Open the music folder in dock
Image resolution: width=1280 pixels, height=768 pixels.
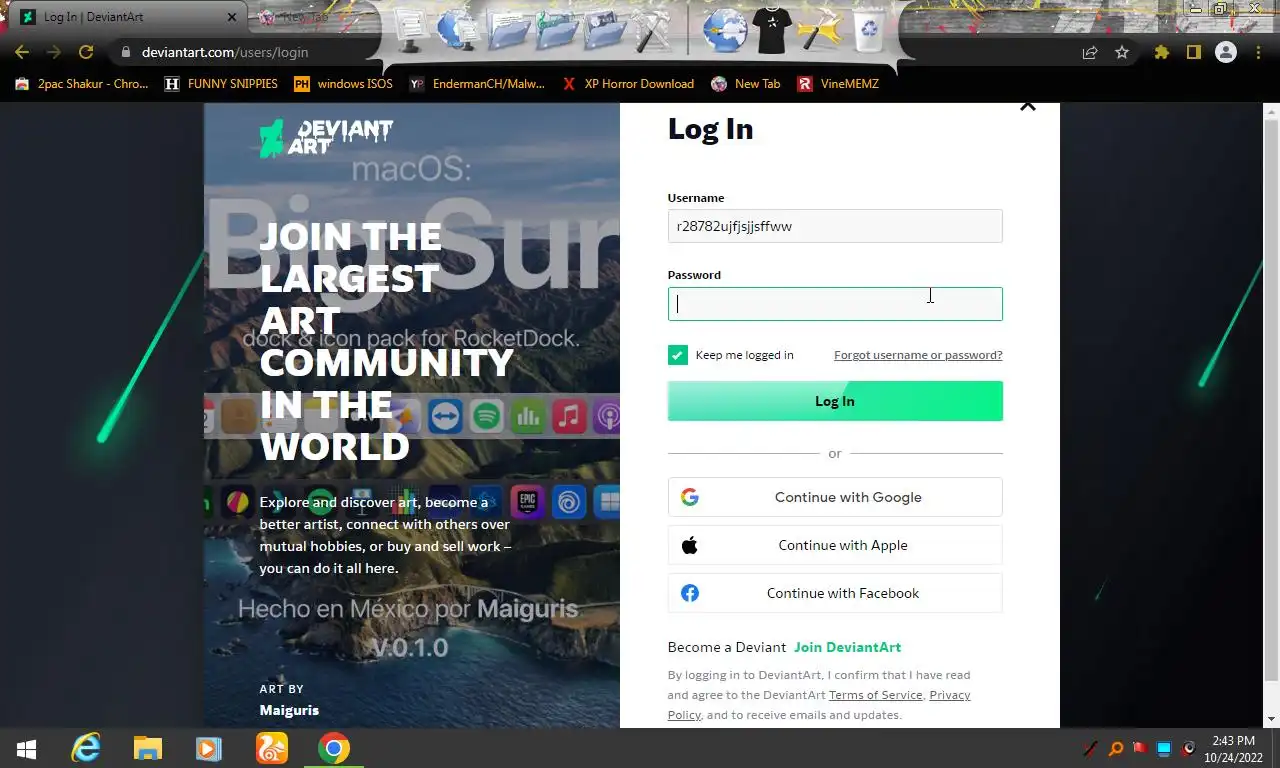pos(557,30)
